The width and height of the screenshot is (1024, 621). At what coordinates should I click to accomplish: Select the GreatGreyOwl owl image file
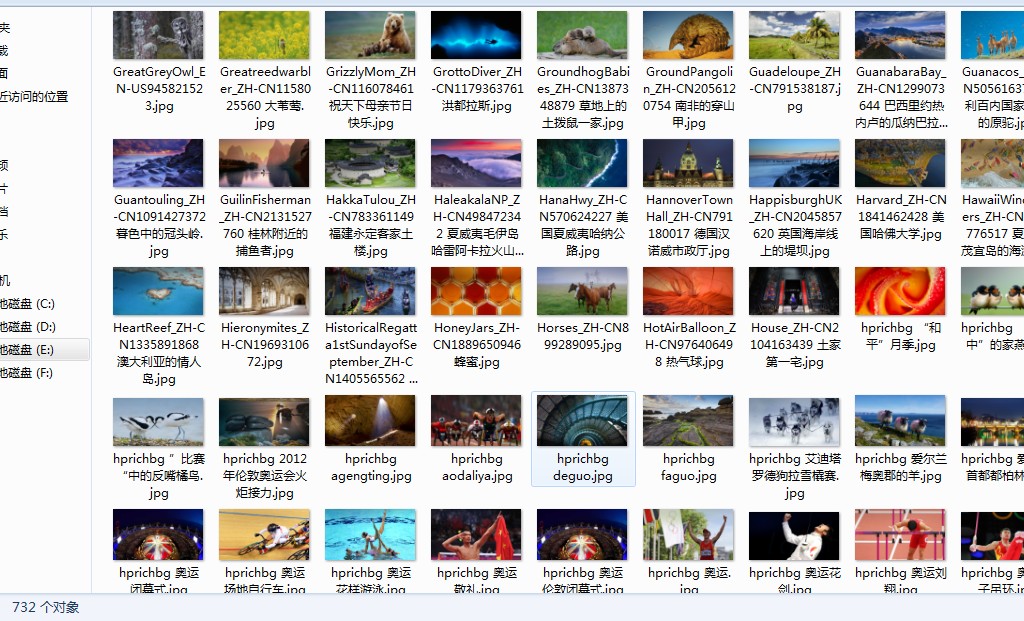point(158,35)
